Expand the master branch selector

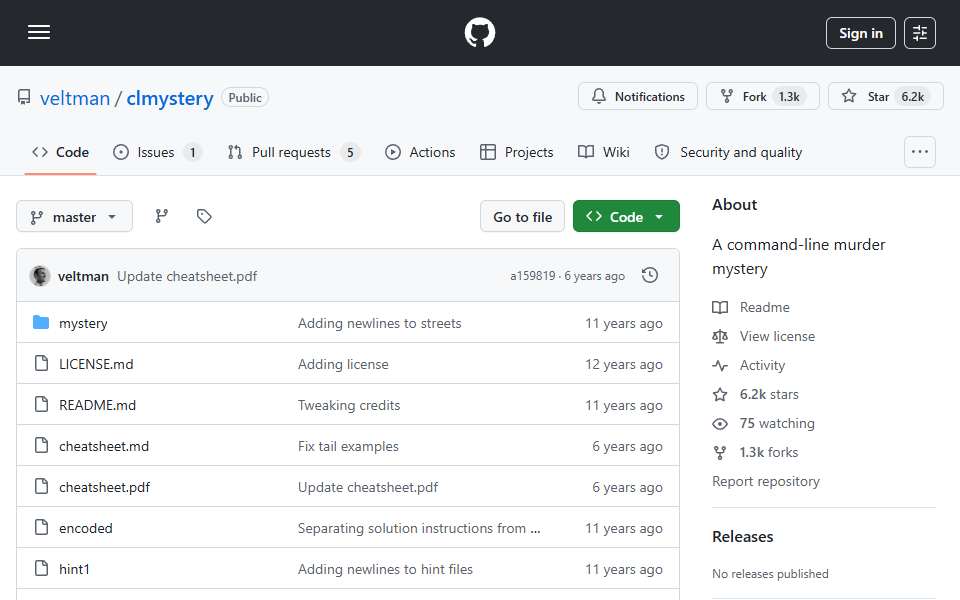coord(74,217)
